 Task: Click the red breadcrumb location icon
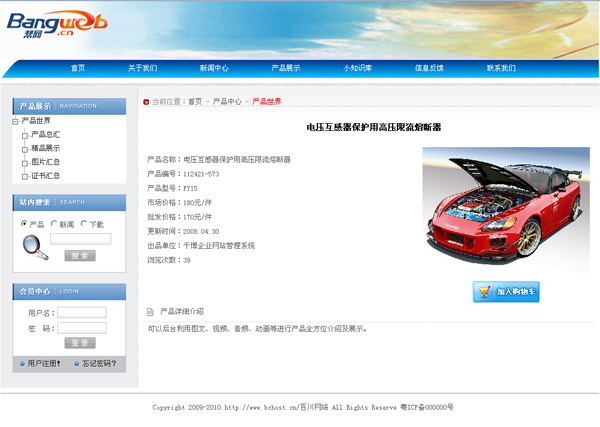click(x=146, y=102)
